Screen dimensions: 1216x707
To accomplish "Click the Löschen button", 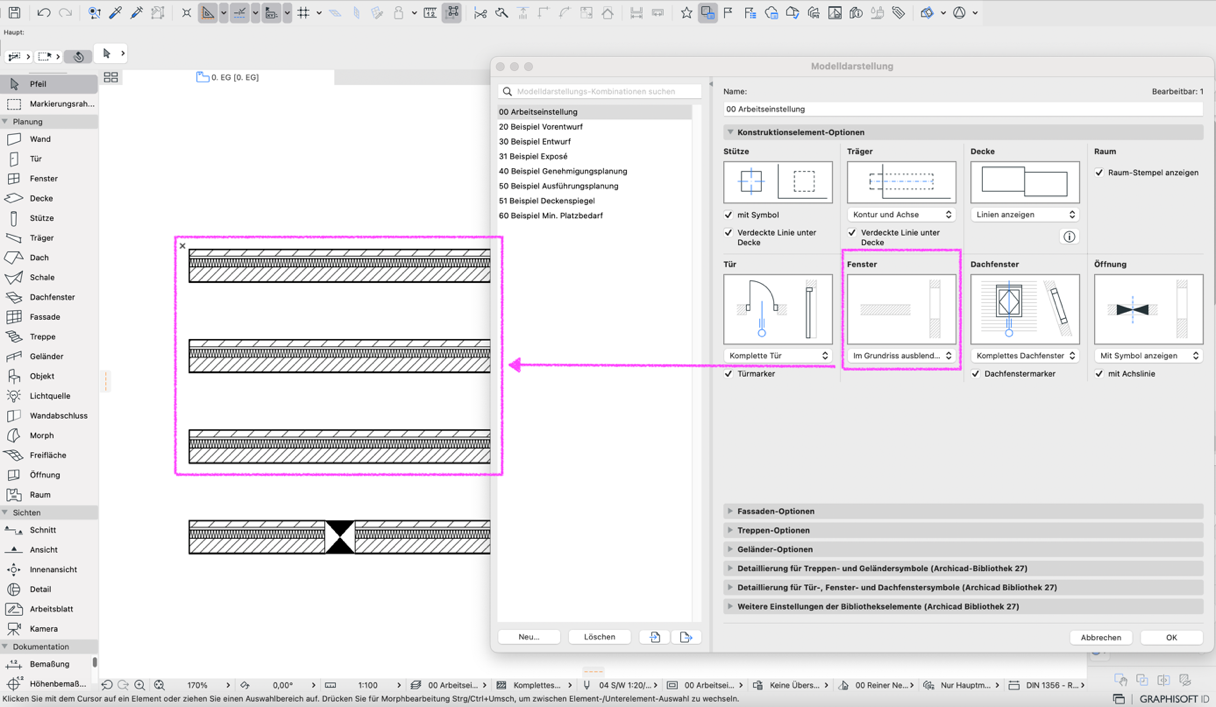I will 600,637.
